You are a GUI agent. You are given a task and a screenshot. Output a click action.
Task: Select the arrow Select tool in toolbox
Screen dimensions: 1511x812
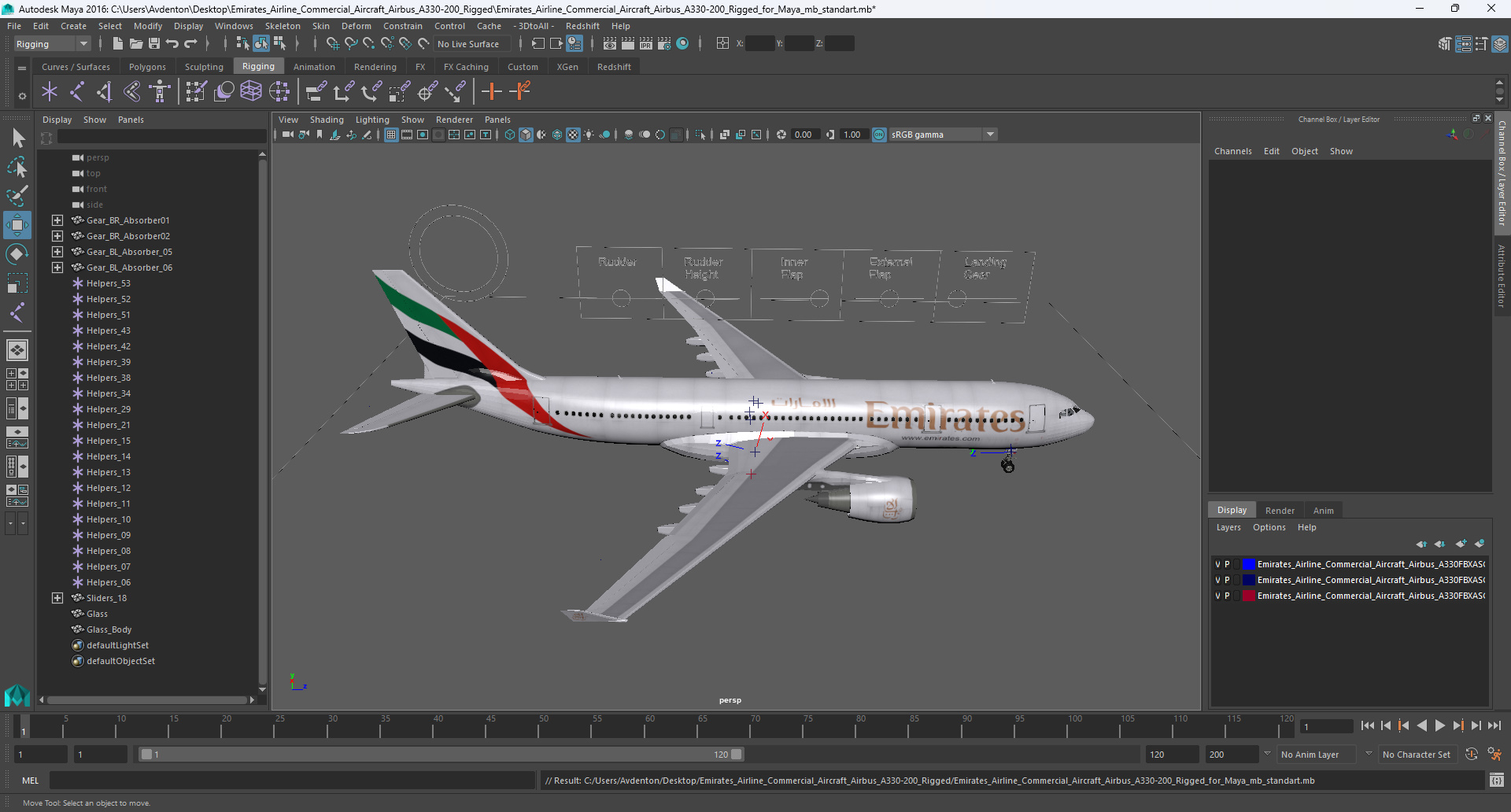[17, 138]
